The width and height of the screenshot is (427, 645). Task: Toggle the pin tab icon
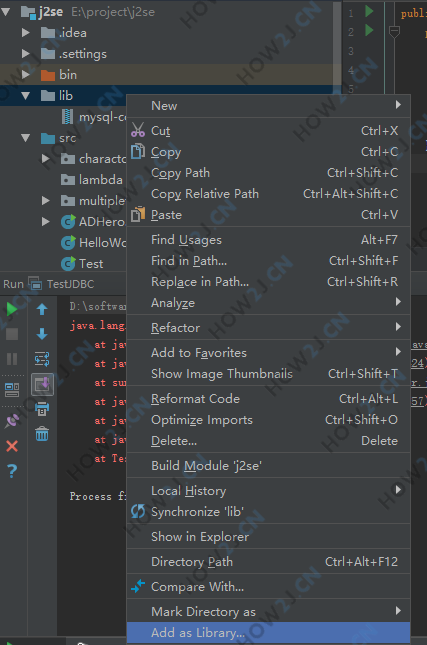[x=12, y=421]
